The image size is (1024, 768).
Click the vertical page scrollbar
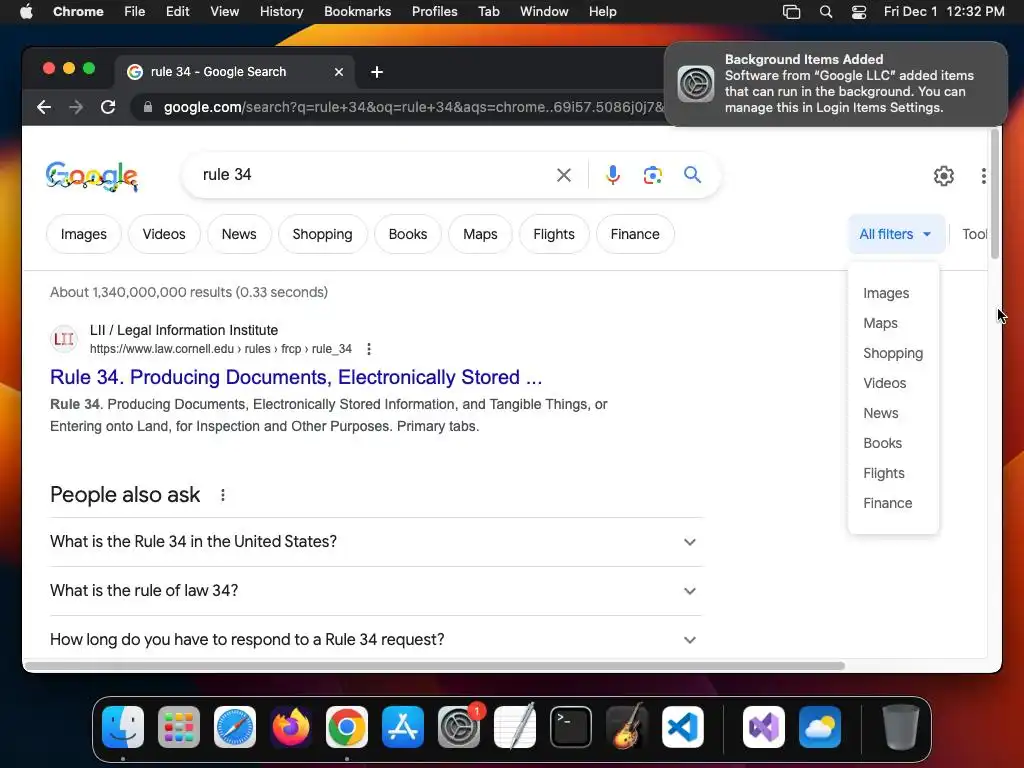pos(995,193)
